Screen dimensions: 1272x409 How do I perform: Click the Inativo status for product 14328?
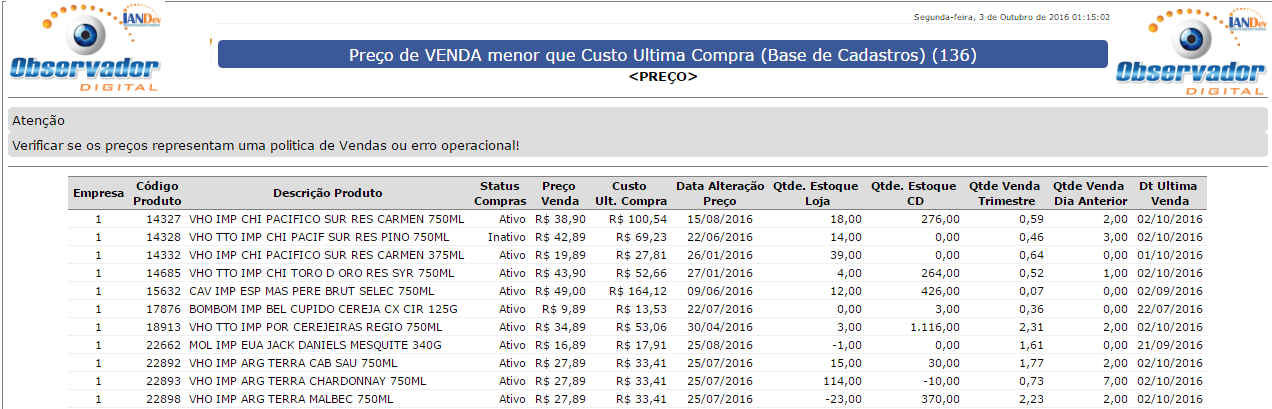coord(506,237)
